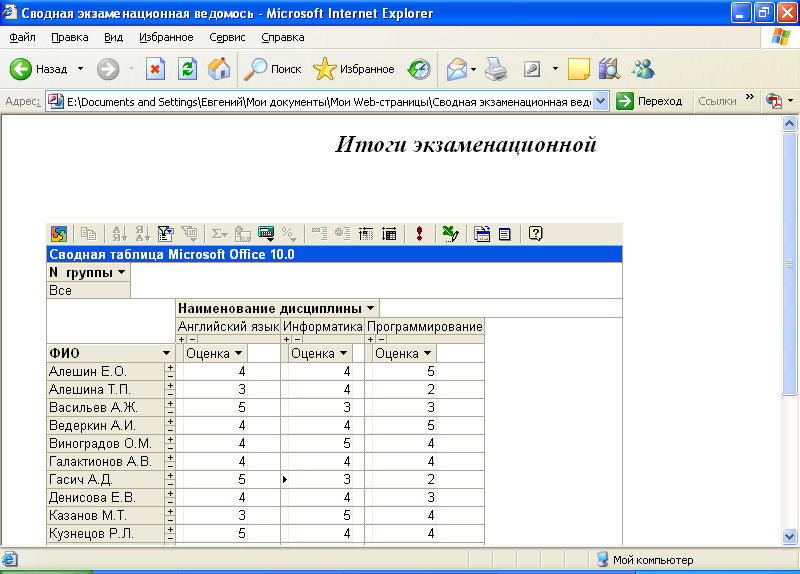
Task: Click the Export to Excel icon
Action: (451, 234)
